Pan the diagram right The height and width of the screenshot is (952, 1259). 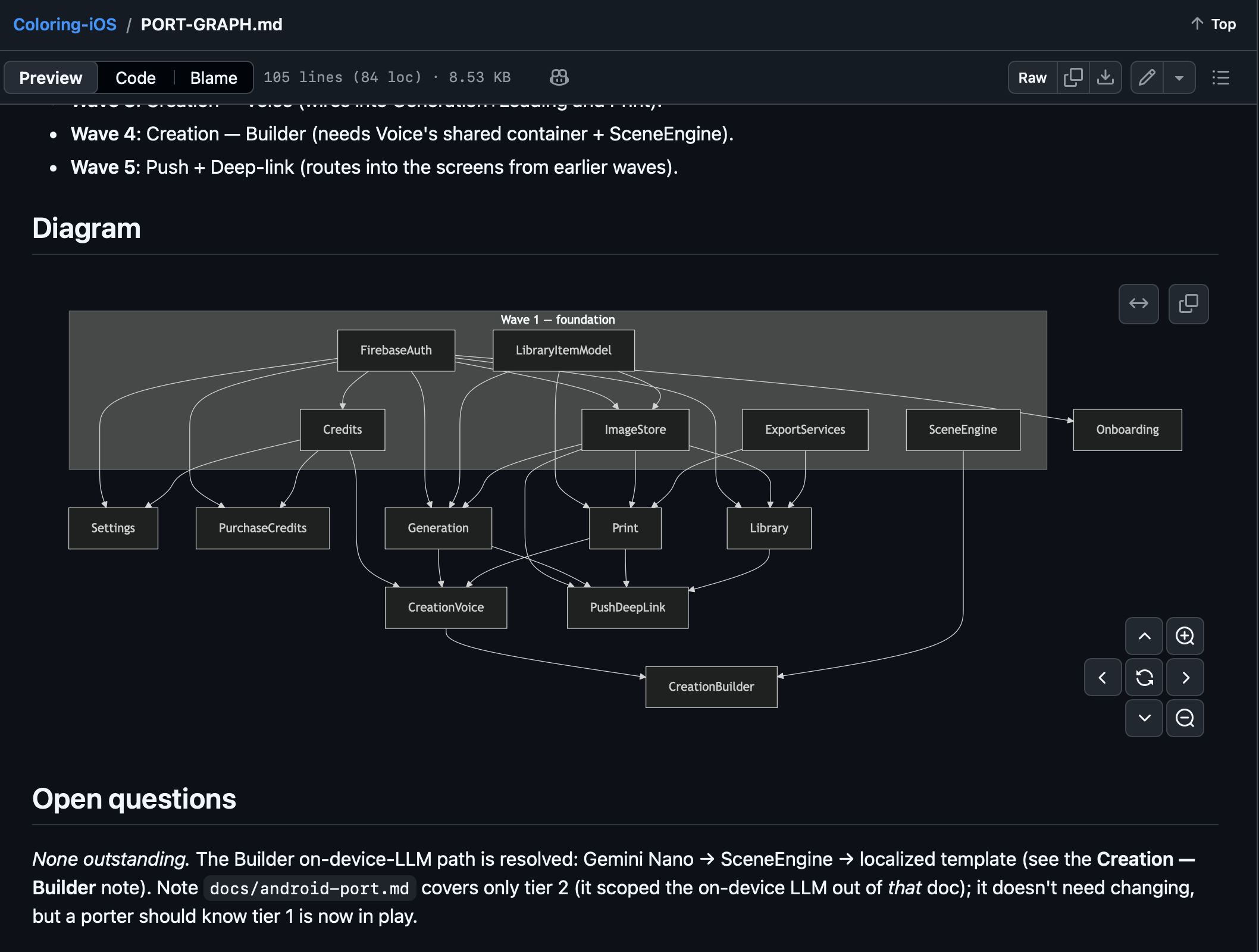1185,677
